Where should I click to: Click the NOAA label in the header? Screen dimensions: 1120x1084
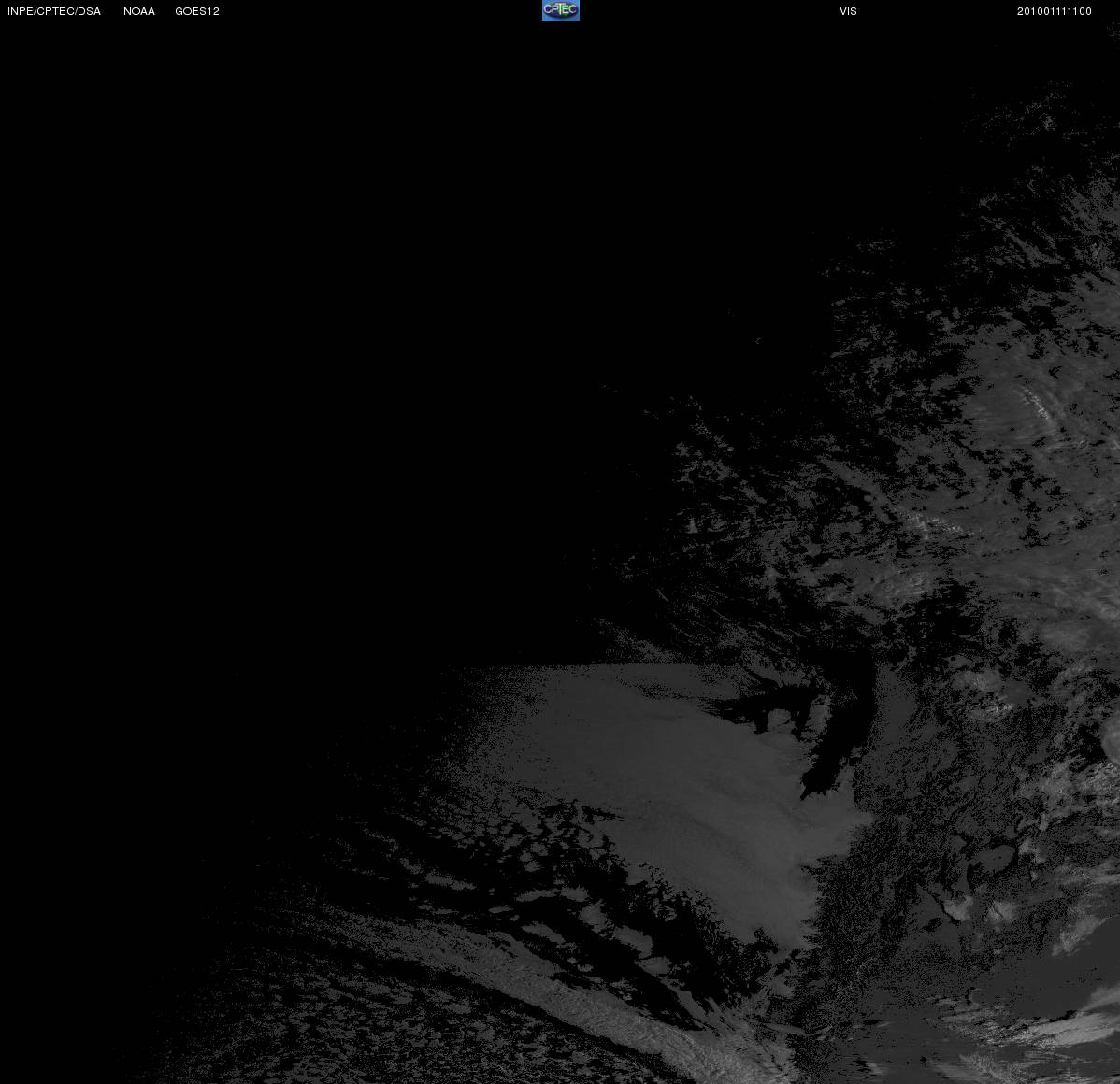[139, 11]
